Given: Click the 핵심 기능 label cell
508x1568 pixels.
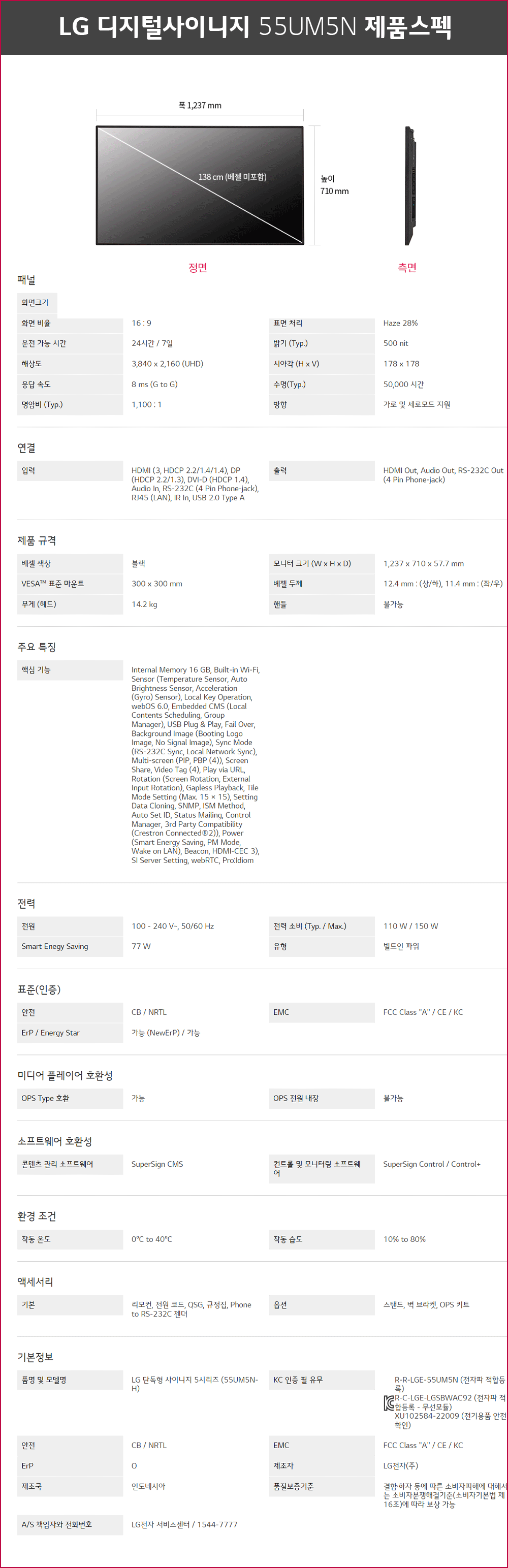Looking at the screenshot, I should click(70, 669).
